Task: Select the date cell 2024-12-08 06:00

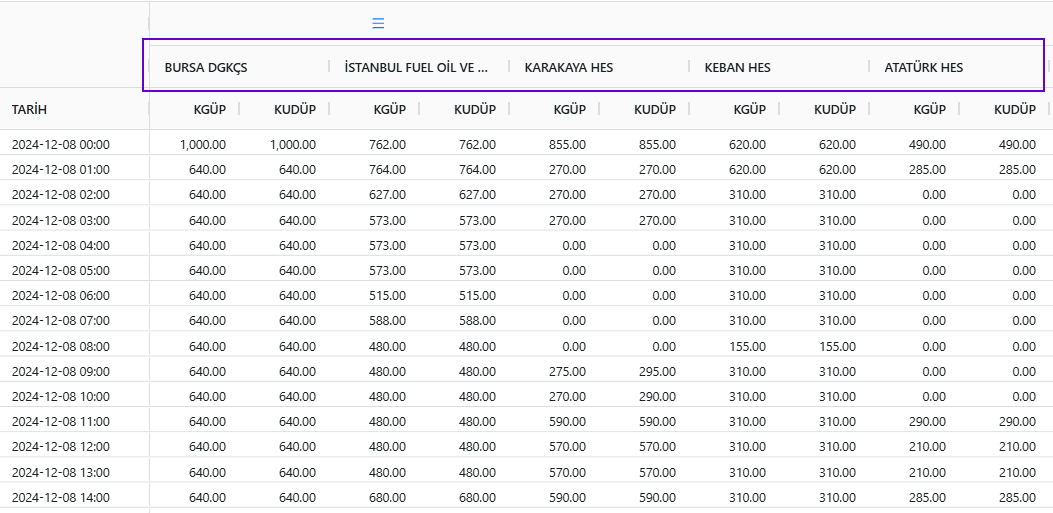Action: tap(60, 296)
